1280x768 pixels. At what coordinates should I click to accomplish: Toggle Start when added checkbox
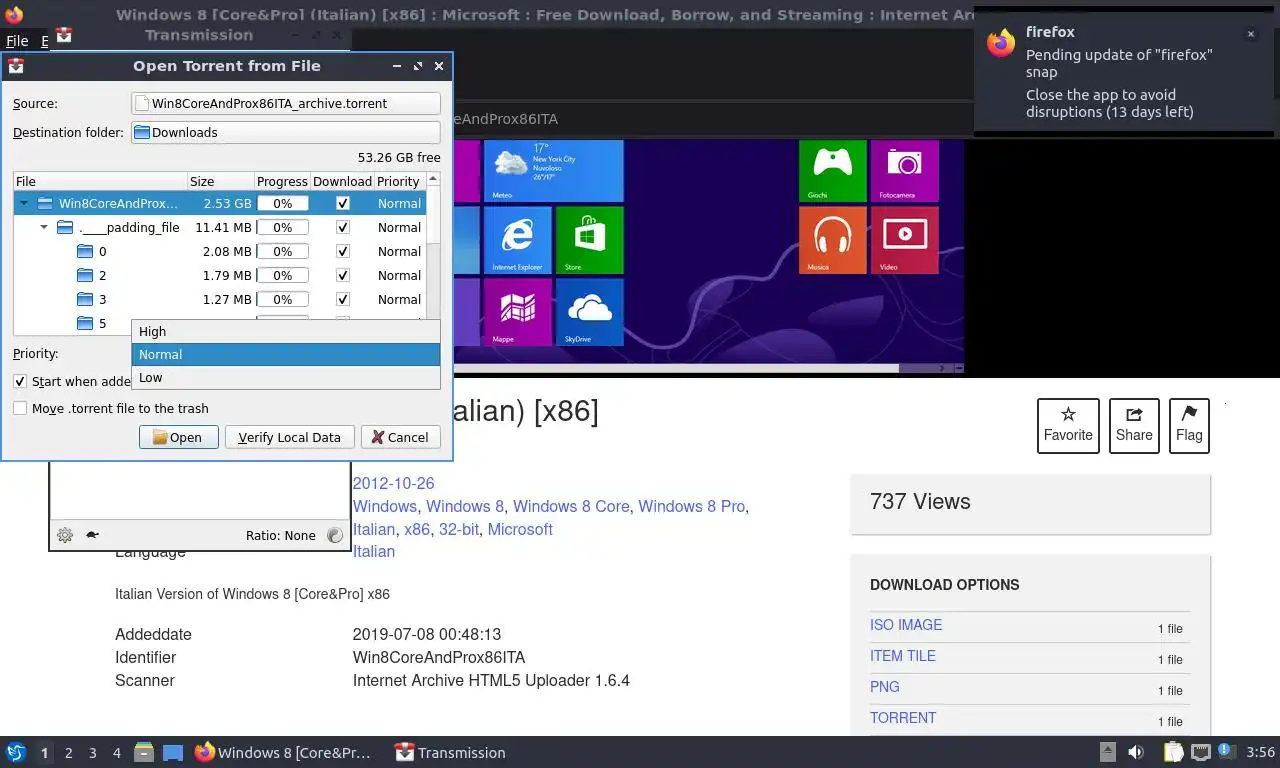(x=20, y=381)
